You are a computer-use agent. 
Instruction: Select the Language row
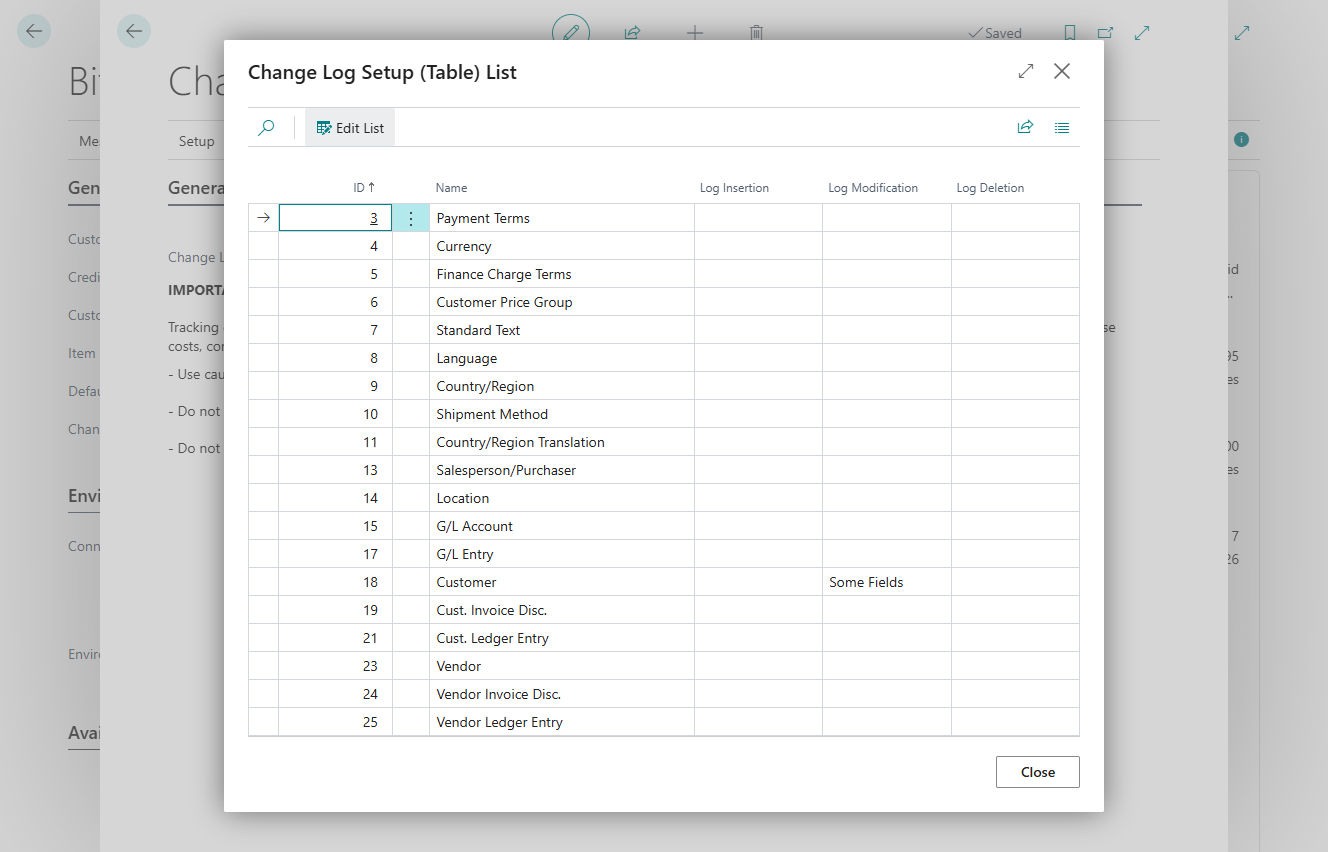click(x=664, y=358)
